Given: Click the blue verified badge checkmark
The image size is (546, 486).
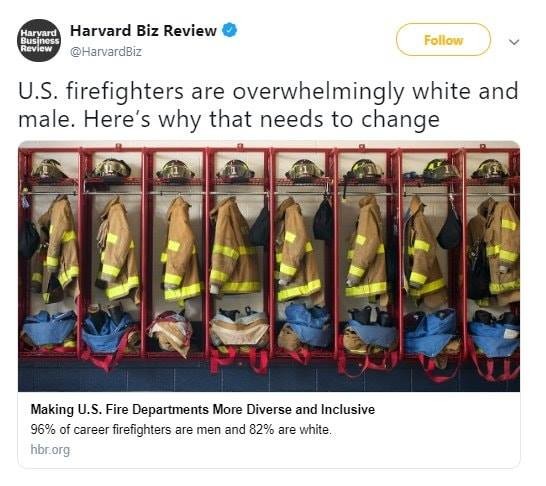Looking at the screenshot, I should click(230, 30).
